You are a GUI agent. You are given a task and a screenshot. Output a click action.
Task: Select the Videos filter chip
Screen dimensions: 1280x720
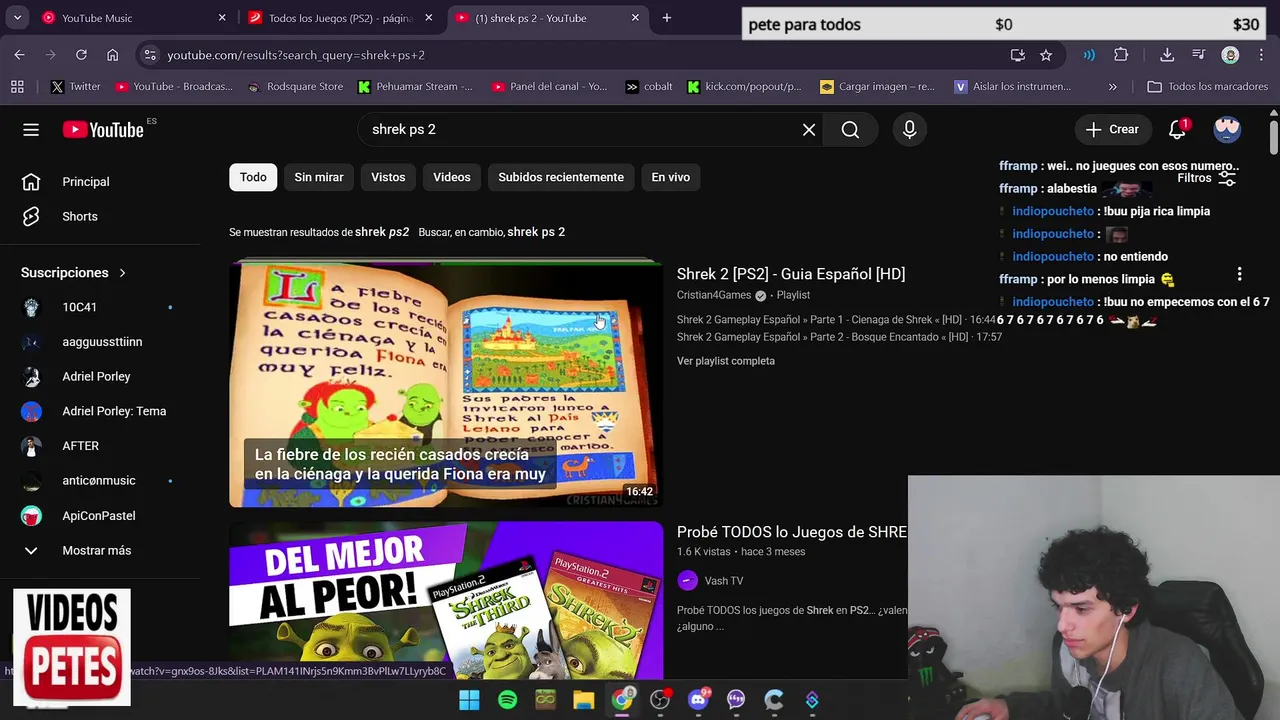tap(452, 177)
